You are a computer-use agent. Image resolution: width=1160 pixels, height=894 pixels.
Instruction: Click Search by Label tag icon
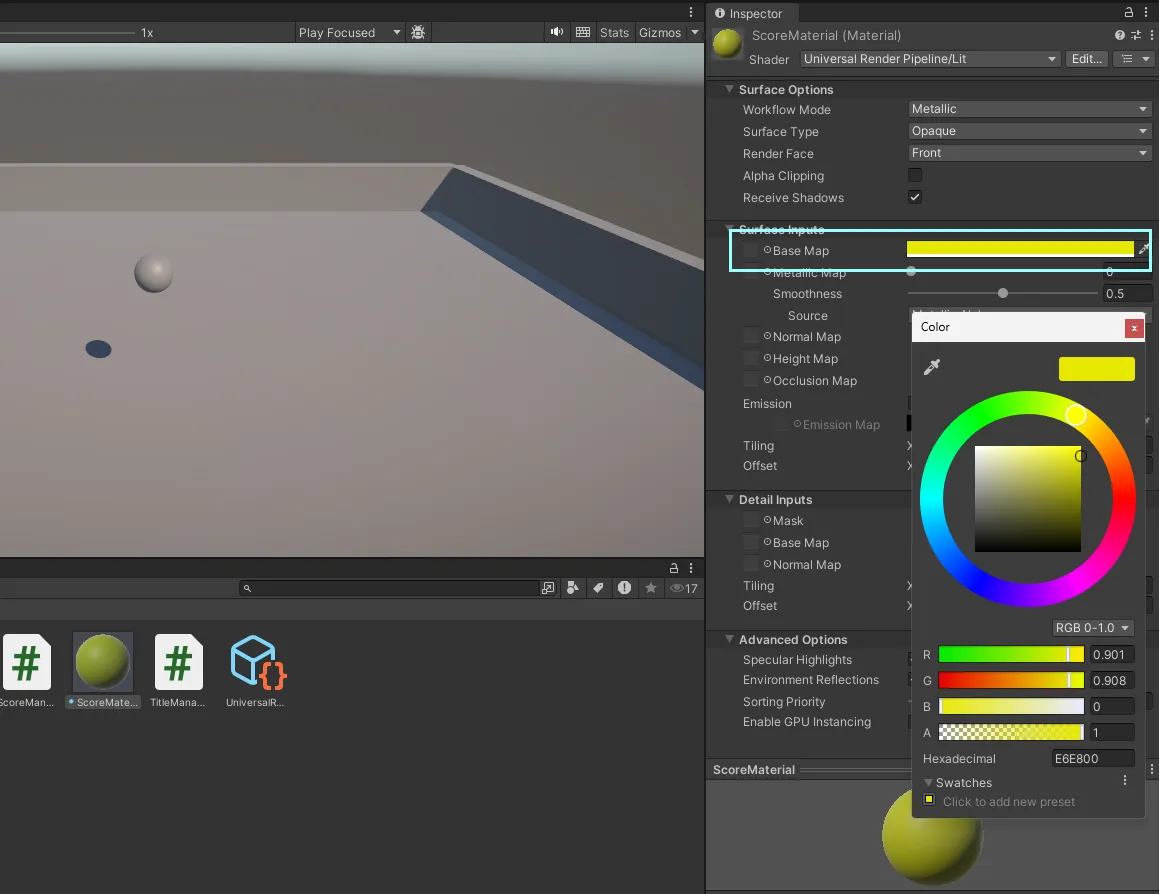(598, 588)
